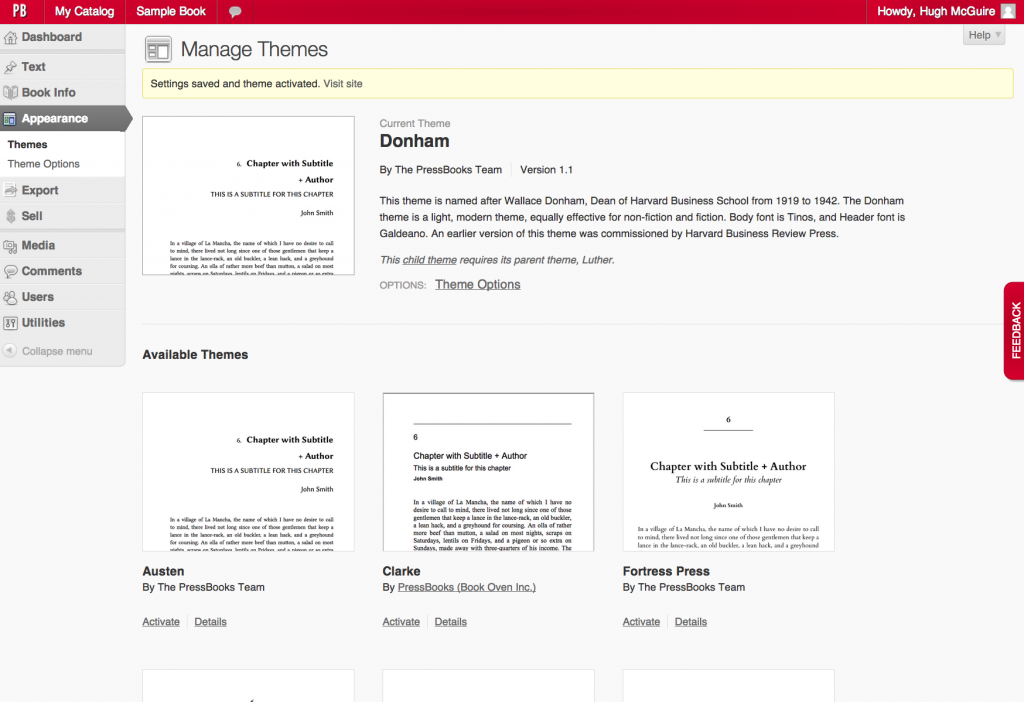
Task: Open the Media menu item
Action: (x=39, y=246)
